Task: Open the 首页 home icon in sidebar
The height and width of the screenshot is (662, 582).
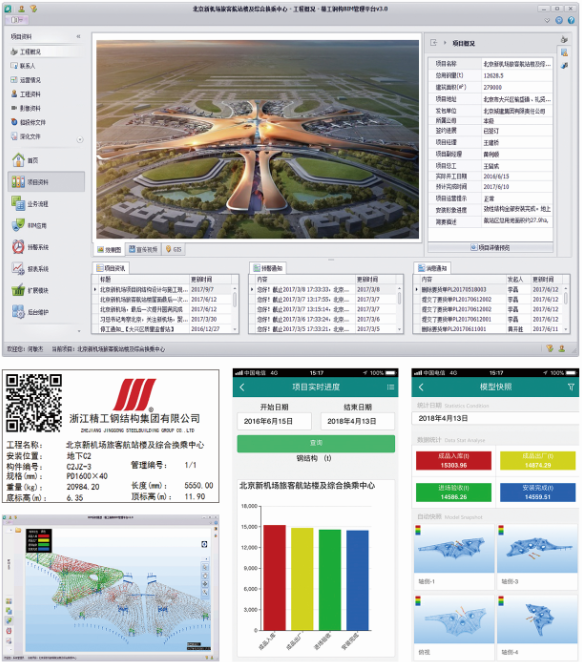Action: point(18,160)
